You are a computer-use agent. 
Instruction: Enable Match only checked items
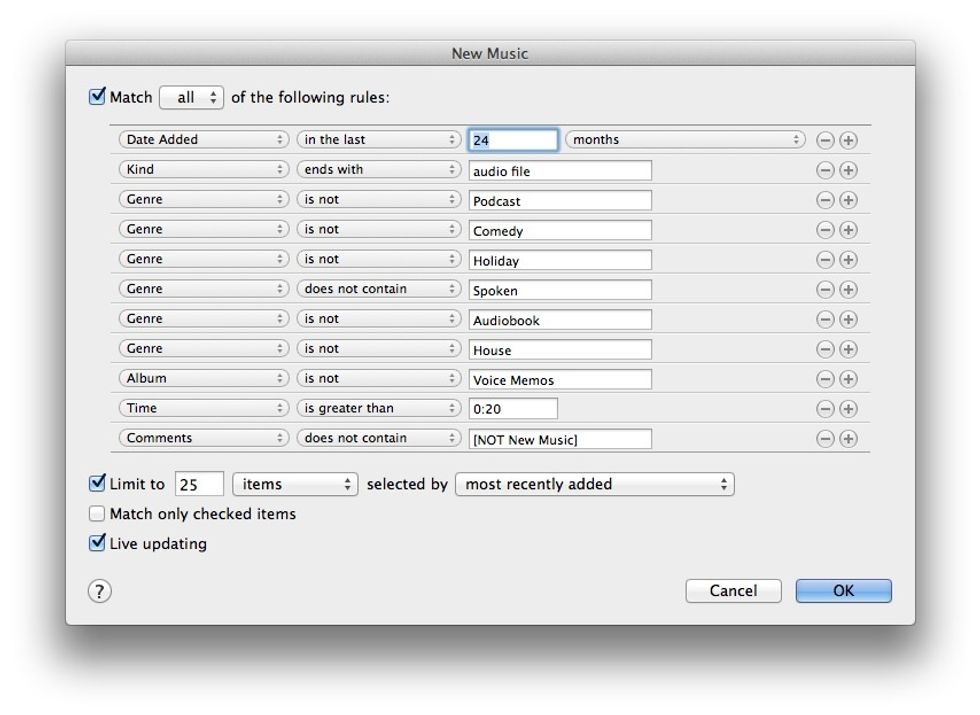click(x=97, y=514)
